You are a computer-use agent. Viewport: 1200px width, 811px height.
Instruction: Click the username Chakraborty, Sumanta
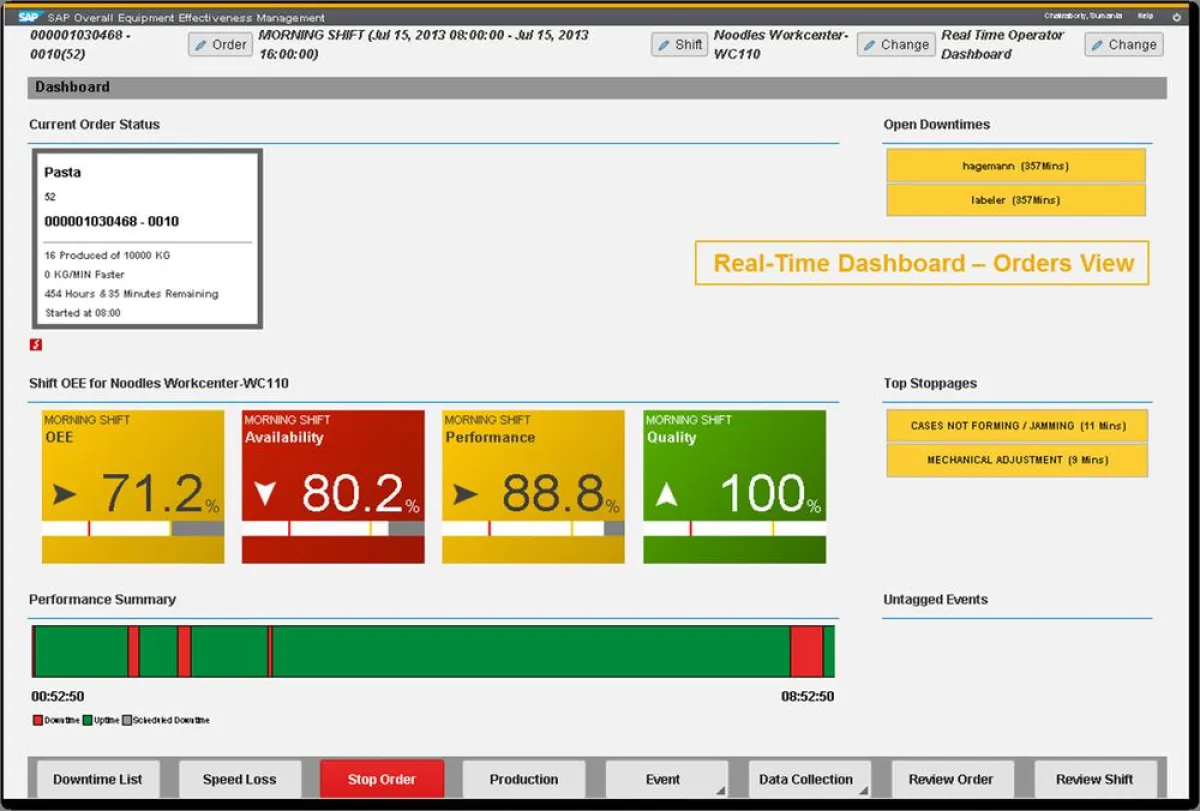(x=1085, y=17)
